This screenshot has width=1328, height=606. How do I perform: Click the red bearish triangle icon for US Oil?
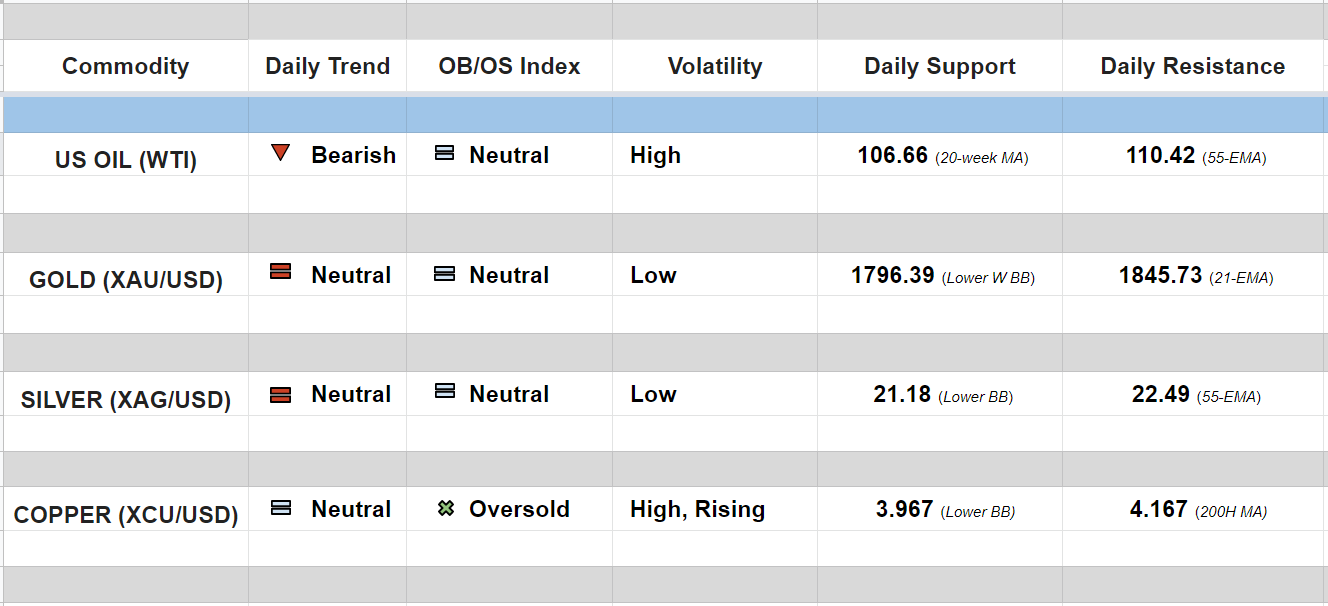[280, 153]
